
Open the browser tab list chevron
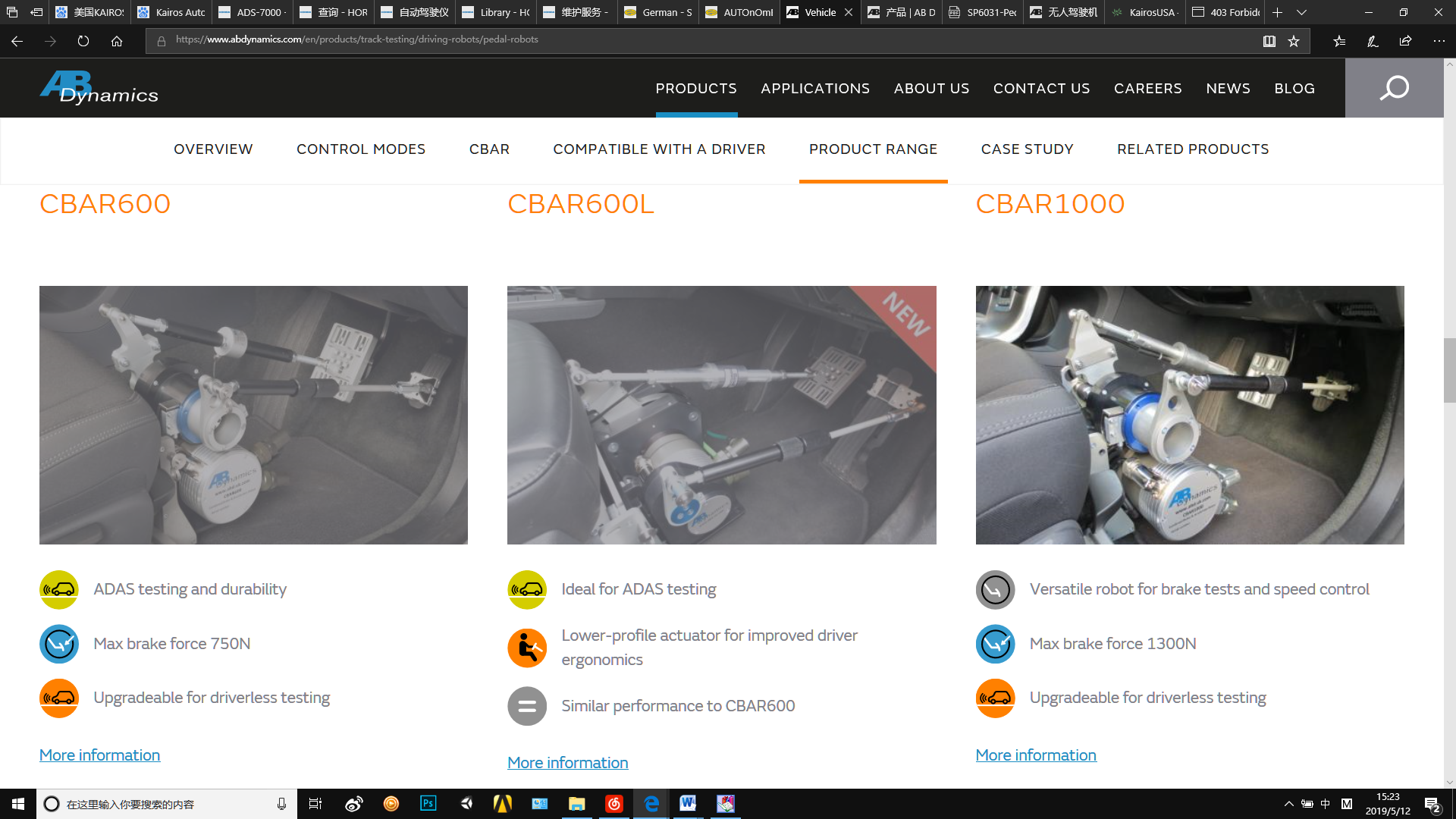point(1301,12)
